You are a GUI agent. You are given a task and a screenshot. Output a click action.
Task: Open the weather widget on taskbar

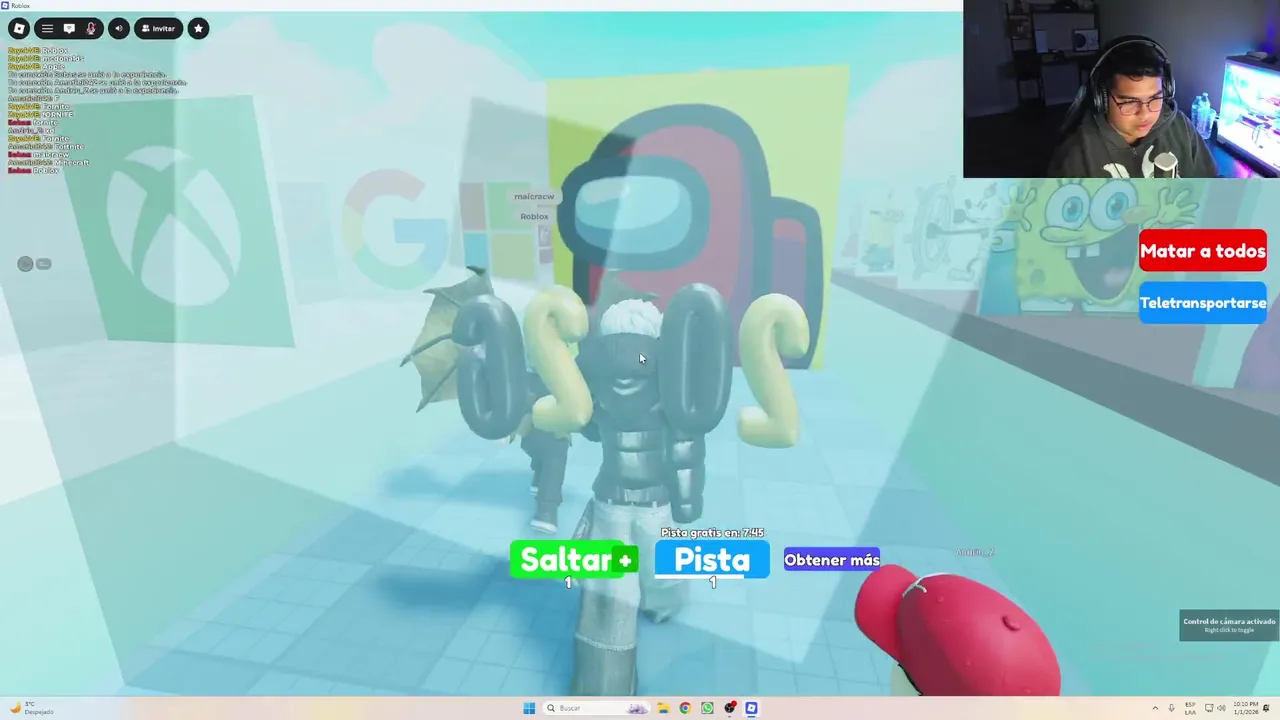(x=32, y=708)
